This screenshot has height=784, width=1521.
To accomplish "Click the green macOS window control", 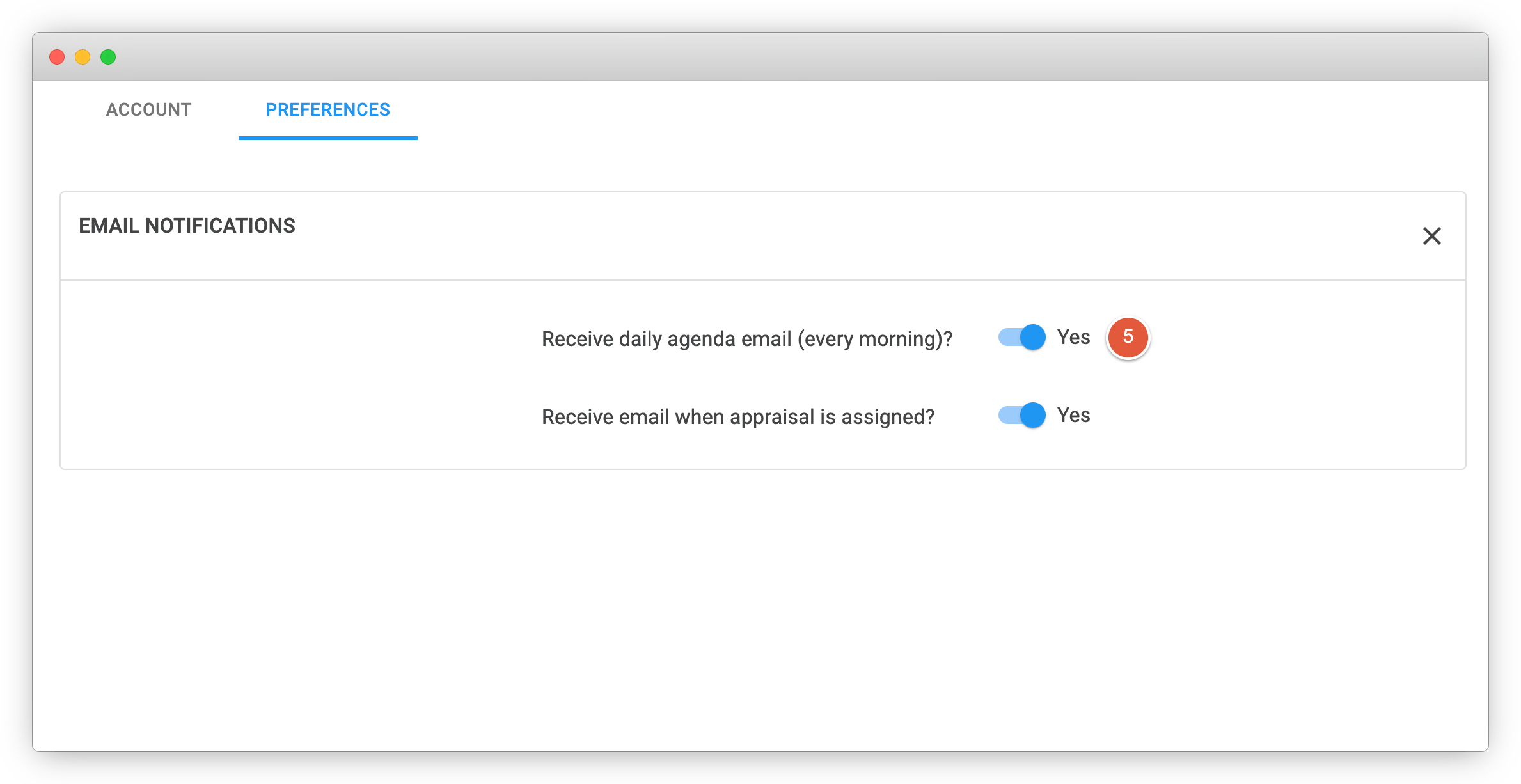I will point(108,57).
